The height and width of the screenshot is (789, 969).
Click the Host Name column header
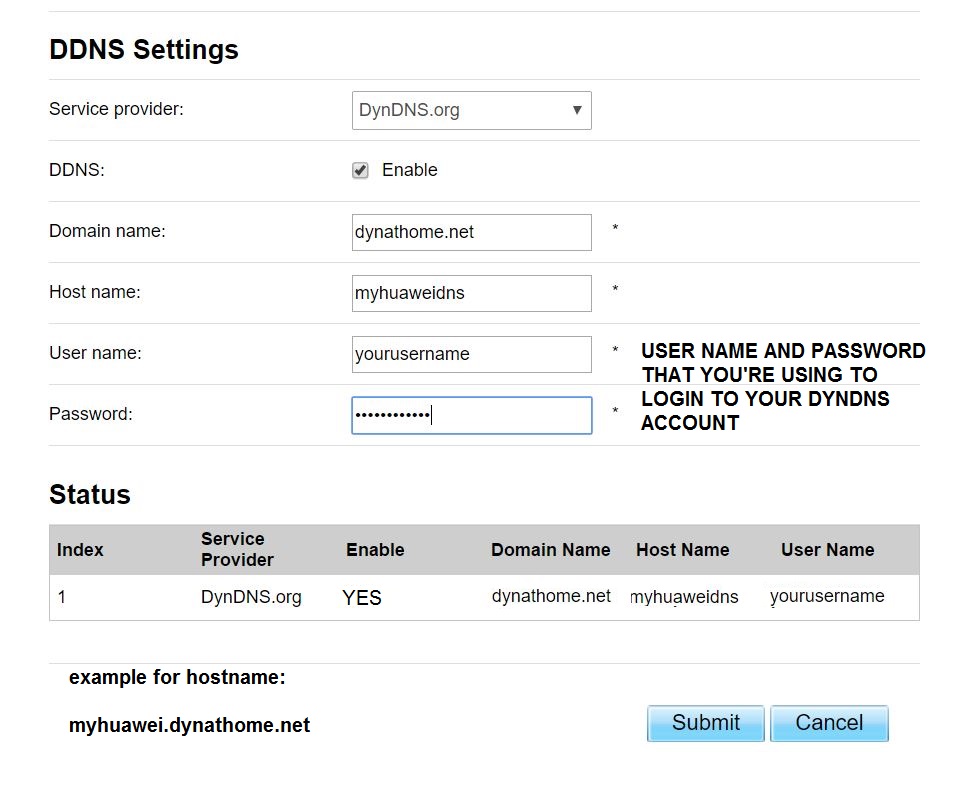point(682,550)
